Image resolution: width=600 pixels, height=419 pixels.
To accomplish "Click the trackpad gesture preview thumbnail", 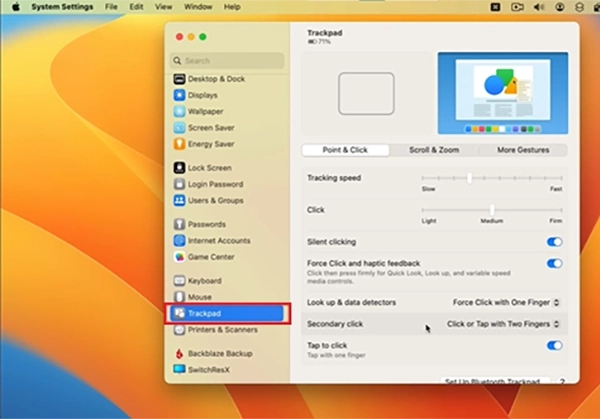I will pyautogui.click(x=366, y=93).
